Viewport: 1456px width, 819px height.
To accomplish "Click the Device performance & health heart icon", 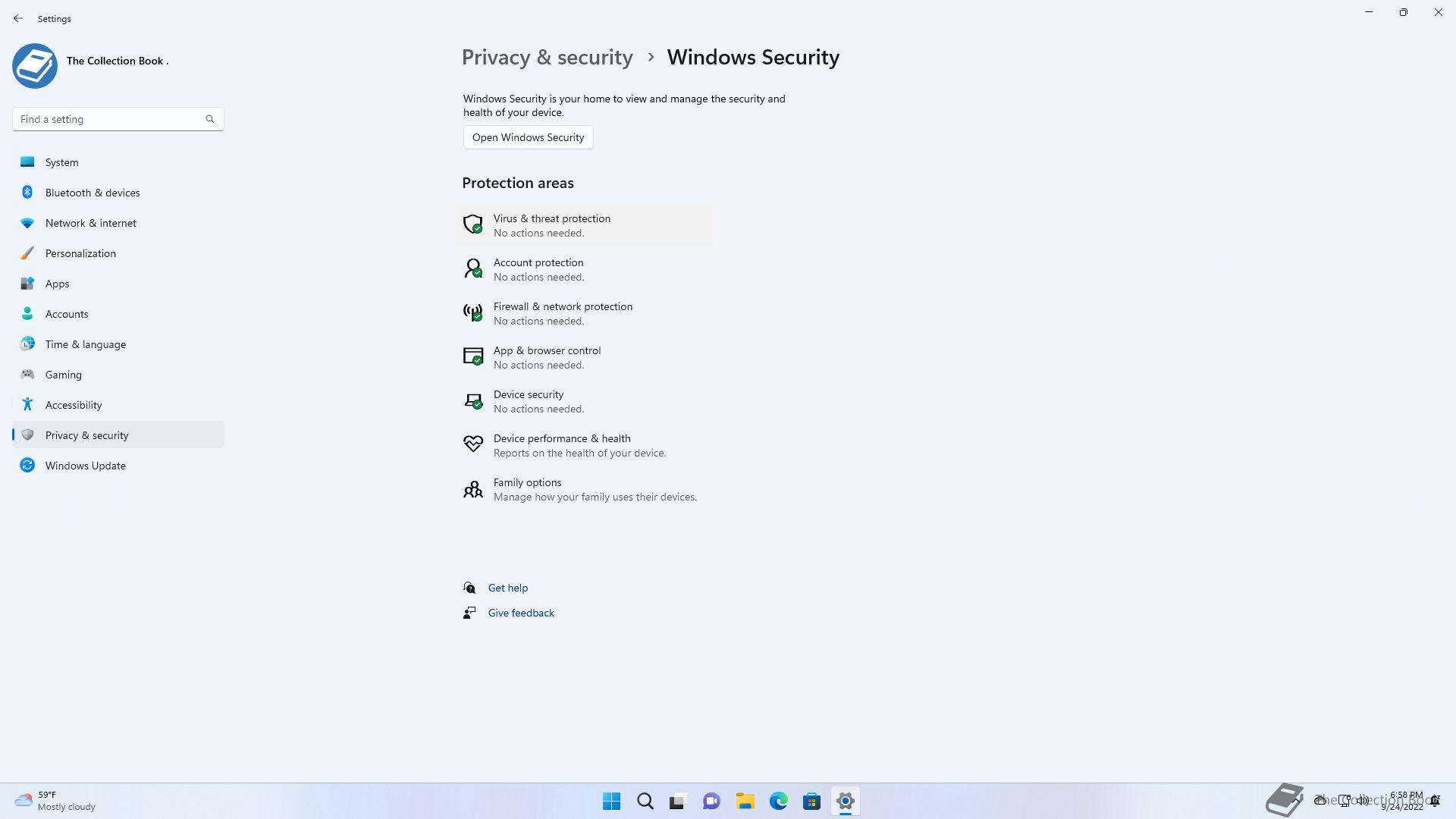I will point(472,444).
